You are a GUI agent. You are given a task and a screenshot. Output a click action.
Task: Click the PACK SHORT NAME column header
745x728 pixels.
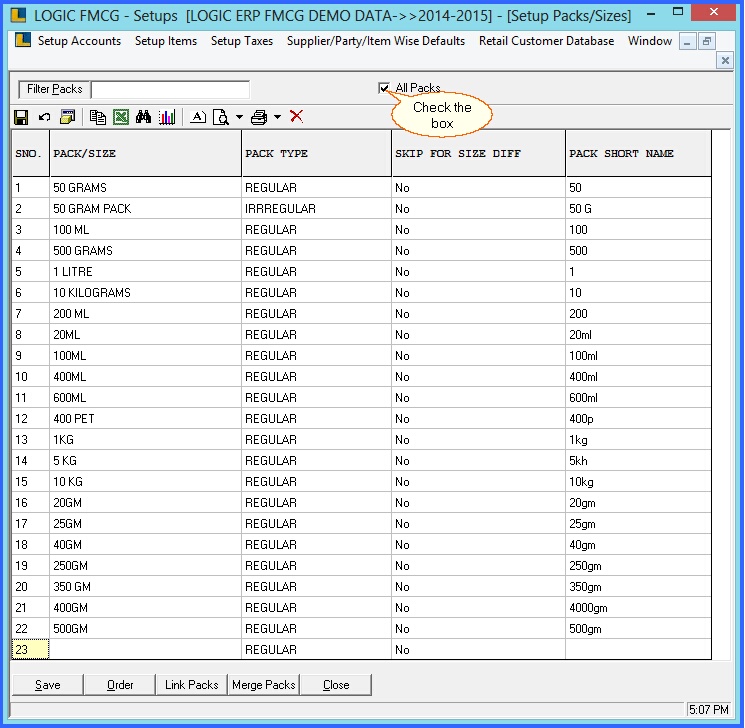639,153
